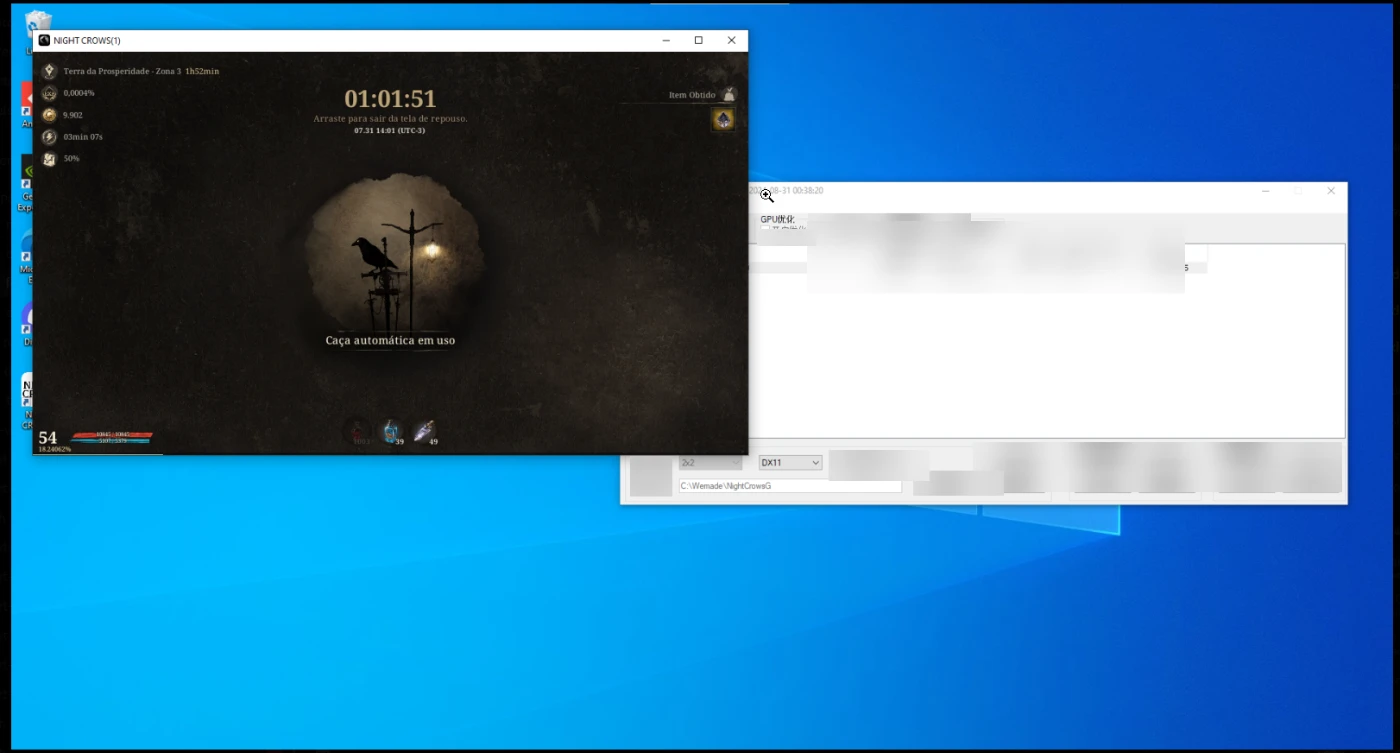Click the gold coin icon

click(49, 115)
